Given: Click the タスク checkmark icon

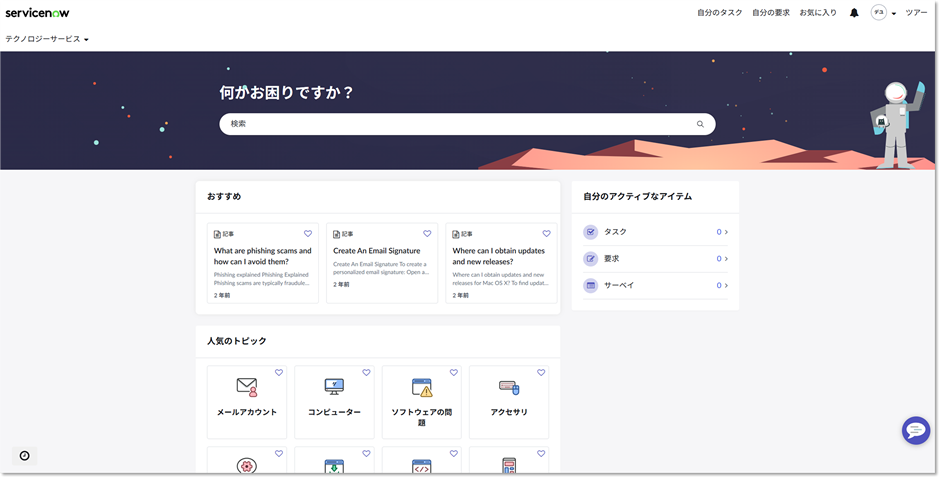Looking at the screenshot, I should (590, 232).
